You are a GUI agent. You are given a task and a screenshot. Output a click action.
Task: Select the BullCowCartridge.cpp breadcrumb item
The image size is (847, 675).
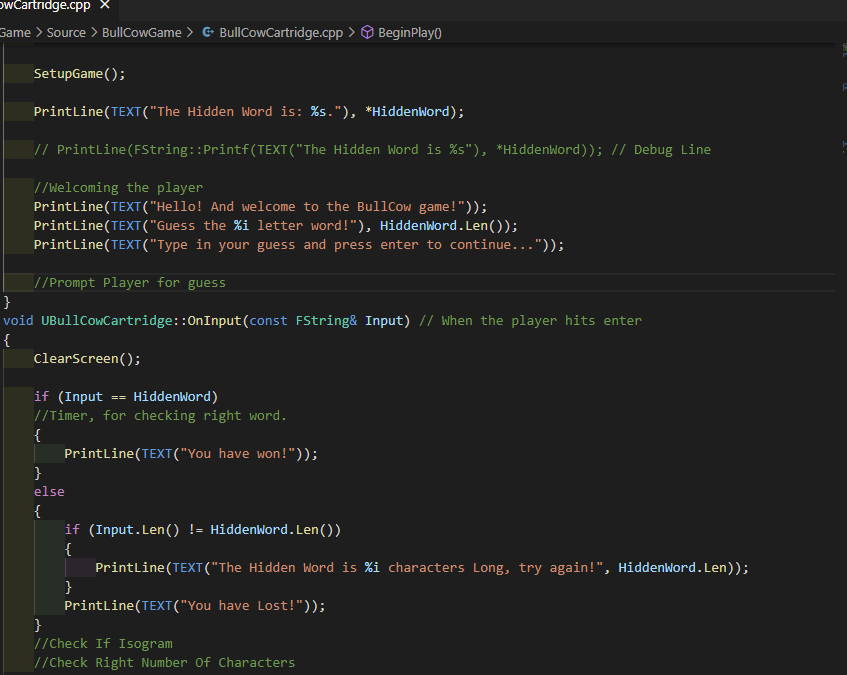280,32
